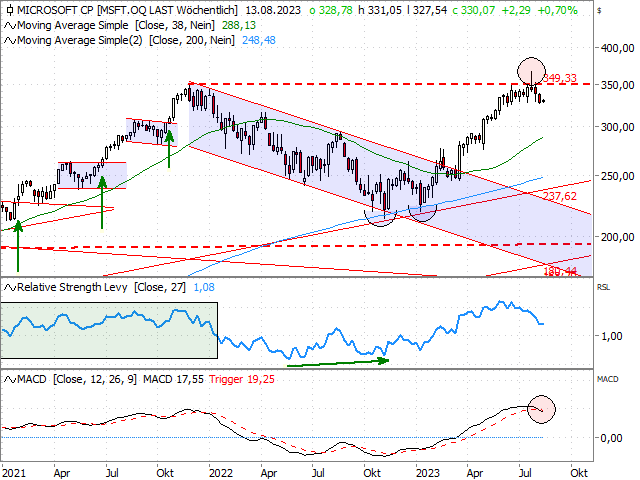Click the red support label 237,62
640x480 pixels.
(x=560, y=196)
